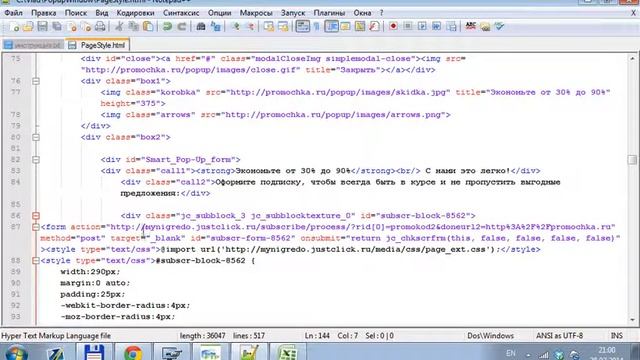Switch to the PageStyle.html tab
Image resolution: width=640 pixels, height=360 pixels.
coord(97,45)
